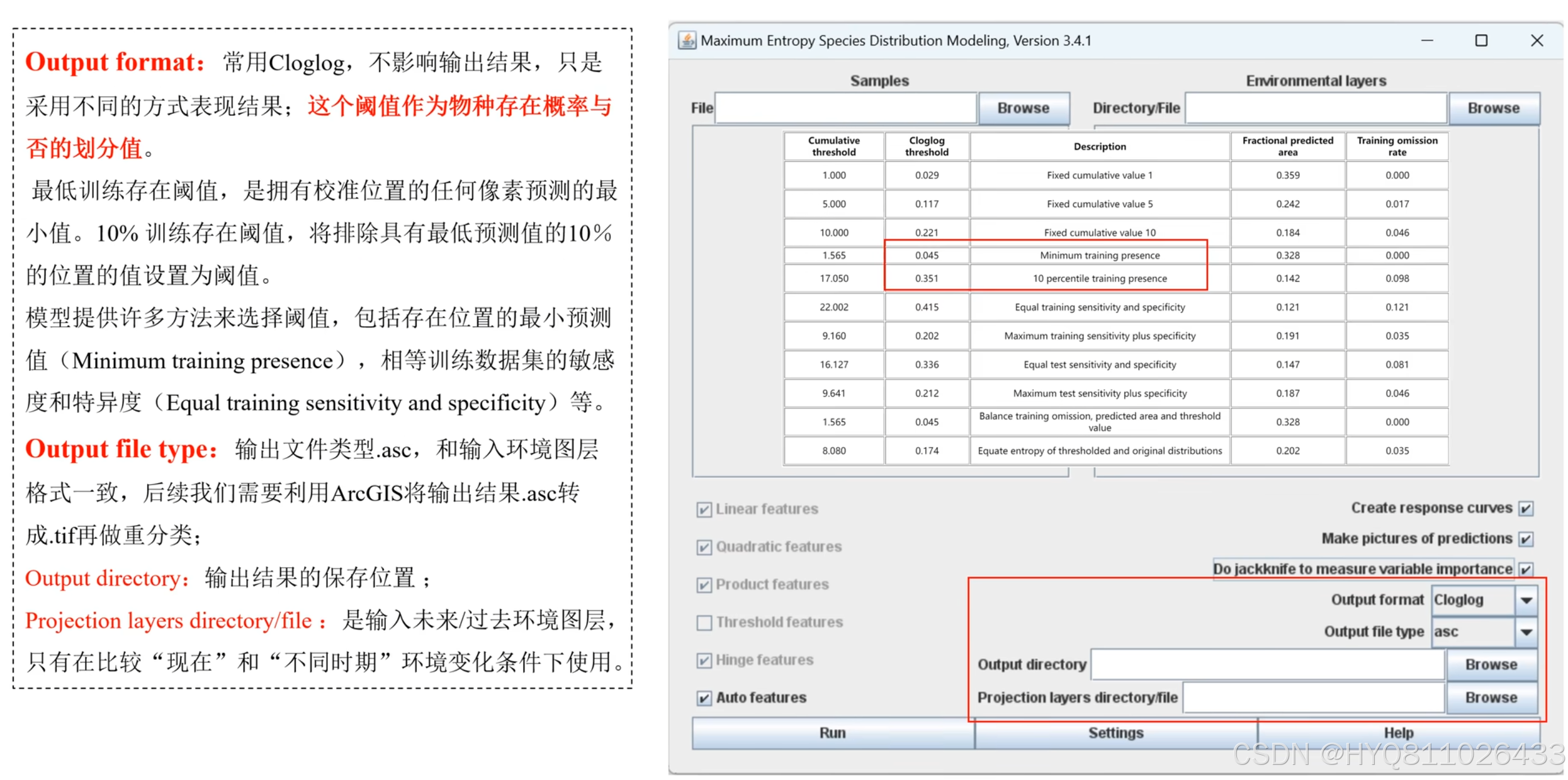Select the 10 percentile training presence row
Image resolution: width=1568 pixels, height=780 pixels.
1099,278
